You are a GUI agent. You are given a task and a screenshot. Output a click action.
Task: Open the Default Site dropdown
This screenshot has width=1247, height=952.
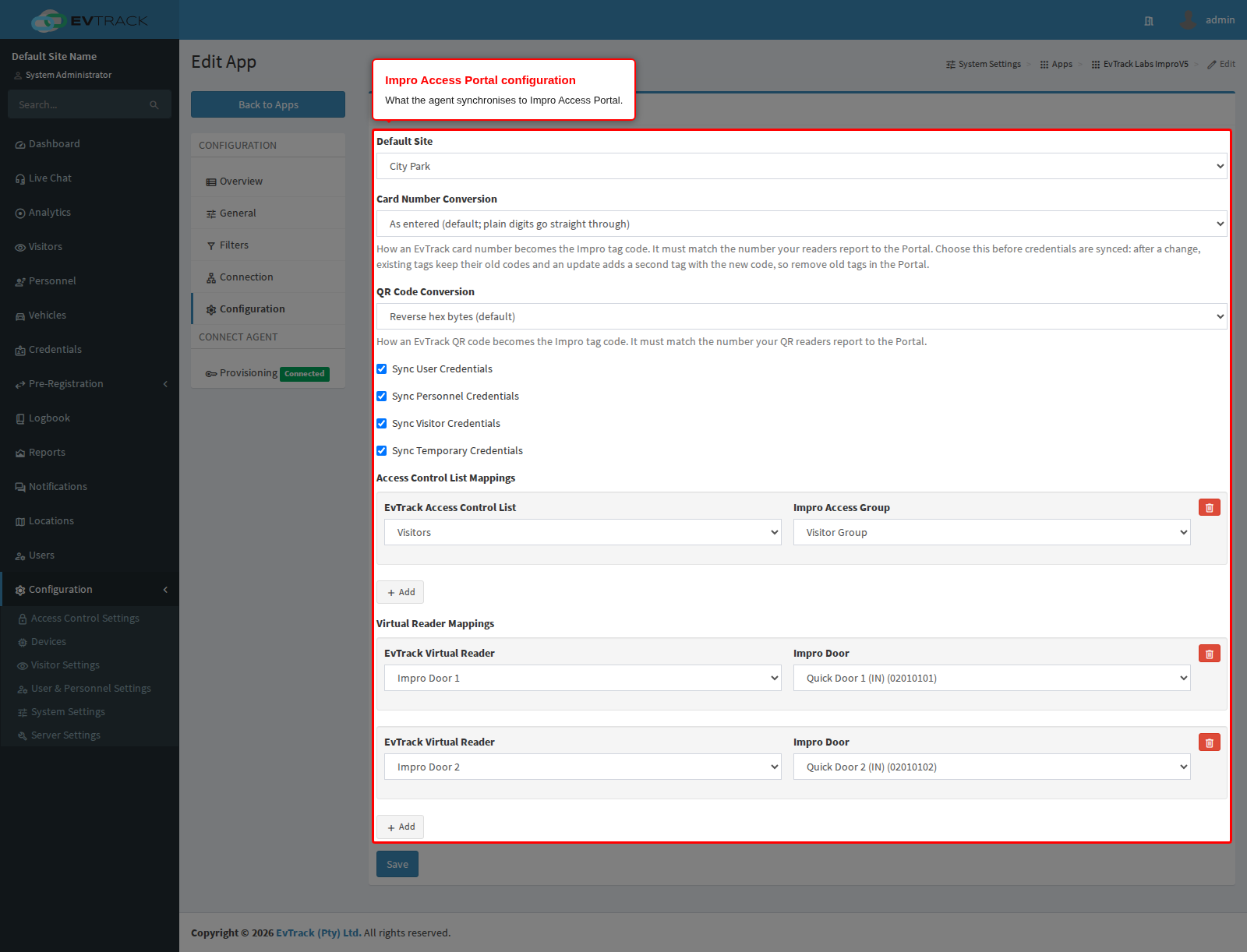click(802, 166)
